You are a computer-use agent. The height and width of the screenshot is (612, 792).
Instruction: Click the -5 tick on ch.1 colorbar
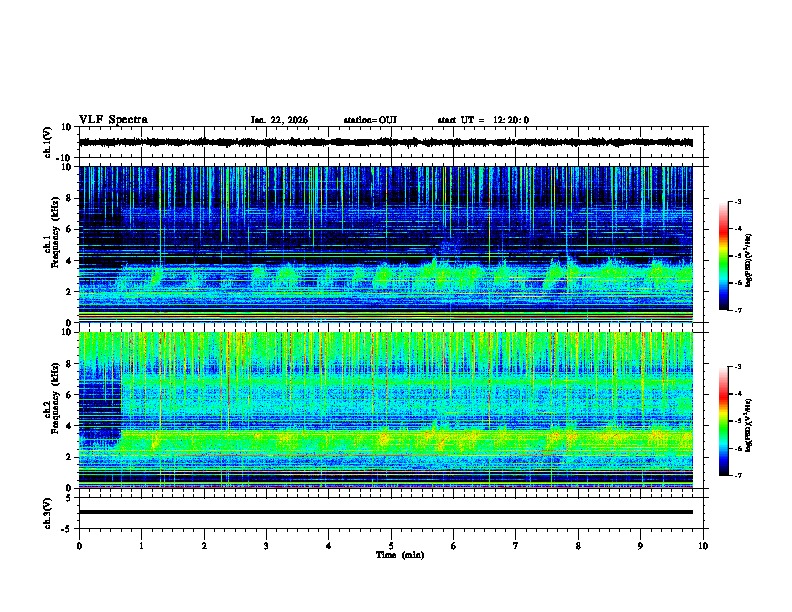pyautogui.click(x=738, y=256)
